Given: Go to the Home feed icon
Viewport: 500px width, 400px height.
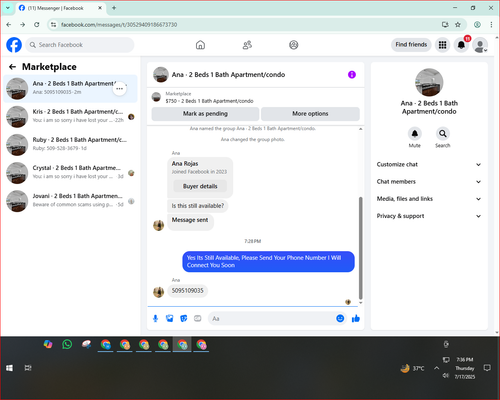Looking at the screenshot, I should coord(200,45).
